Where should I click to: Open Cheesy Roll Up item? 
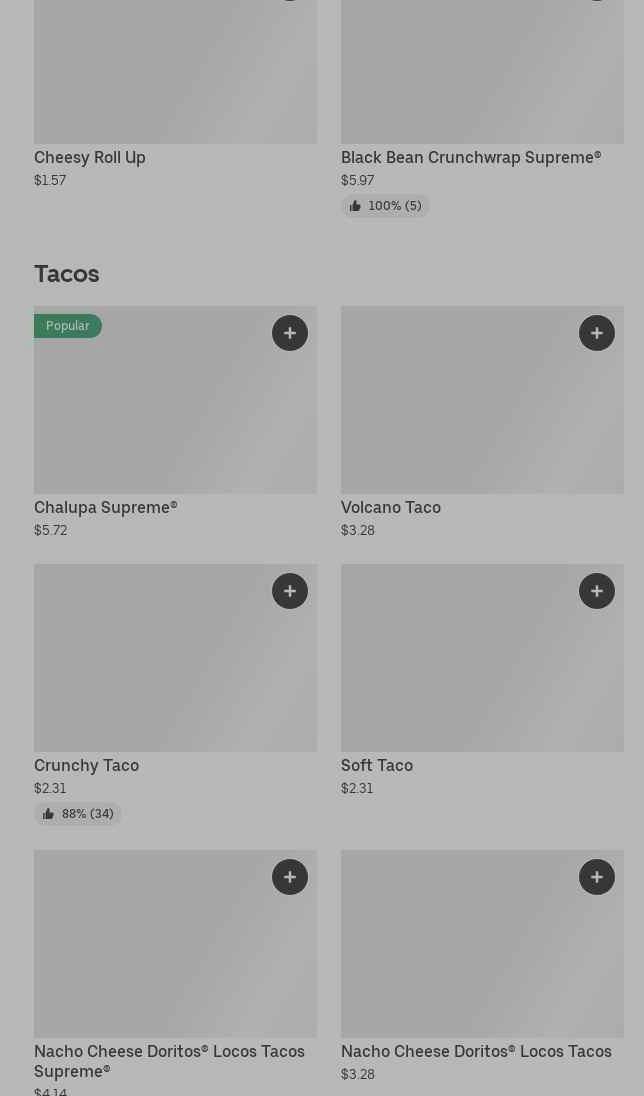pyautogui.click(x=90, y=158)
